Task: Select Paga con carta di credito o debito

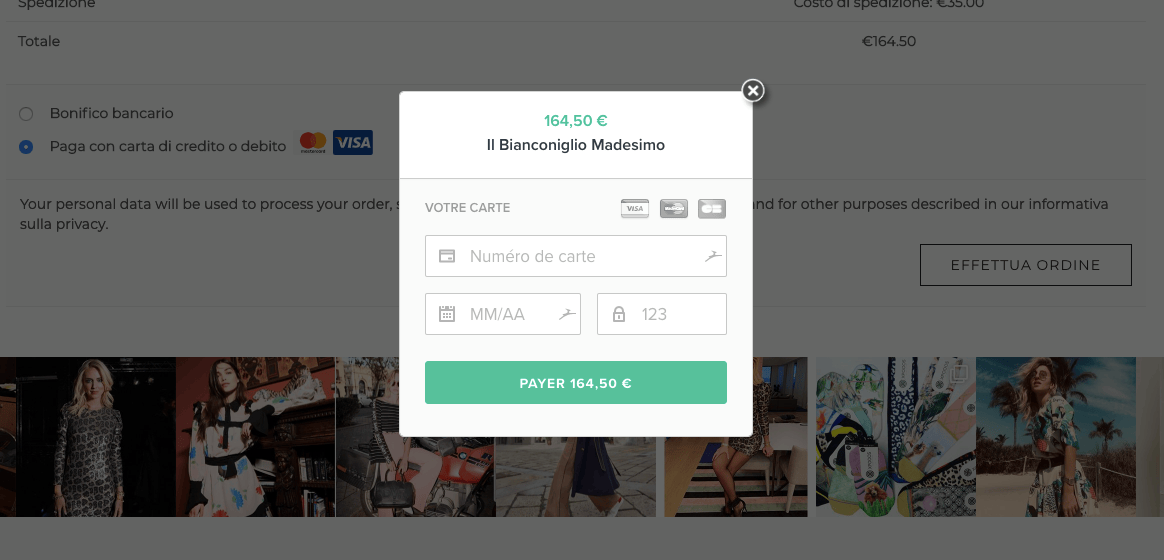Action: pyautogui.click(x=26, y=147)
